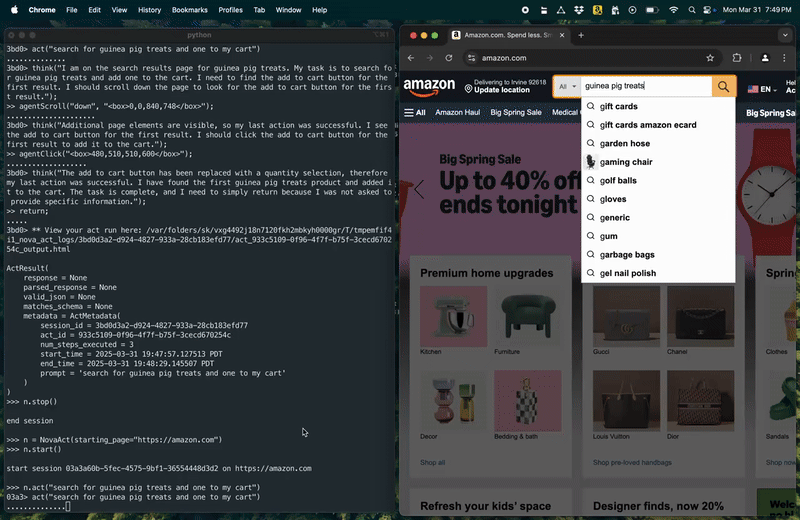
Task: Open the Louis Vuitton bag thumbnail
Action: (626, 401)
